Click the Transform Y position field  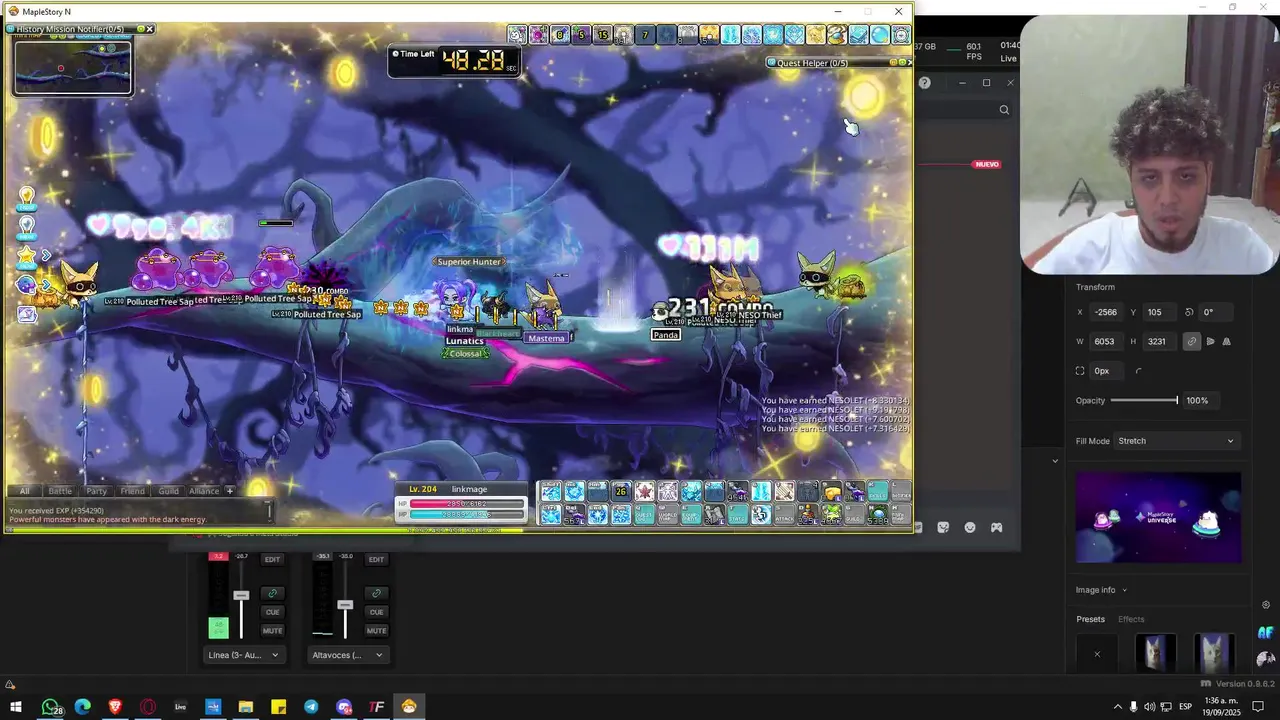click(x=1158, y=312)
